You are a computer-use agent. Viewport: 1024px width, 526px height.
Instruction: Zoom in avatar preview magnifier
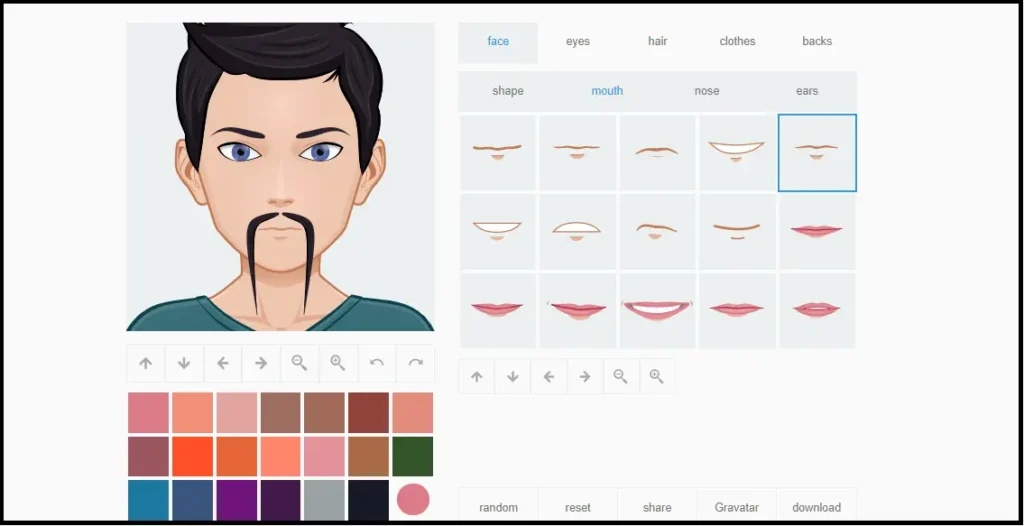[338, 363]
